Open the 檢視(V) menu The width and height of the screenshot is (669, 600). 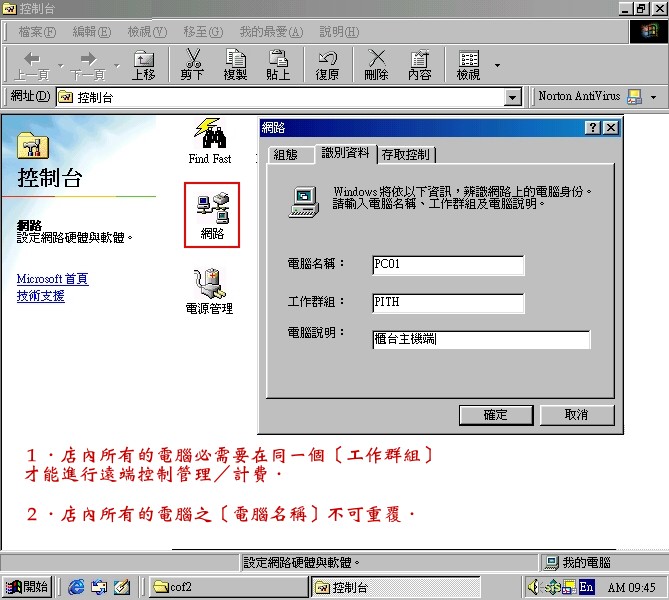pos(148,32)
